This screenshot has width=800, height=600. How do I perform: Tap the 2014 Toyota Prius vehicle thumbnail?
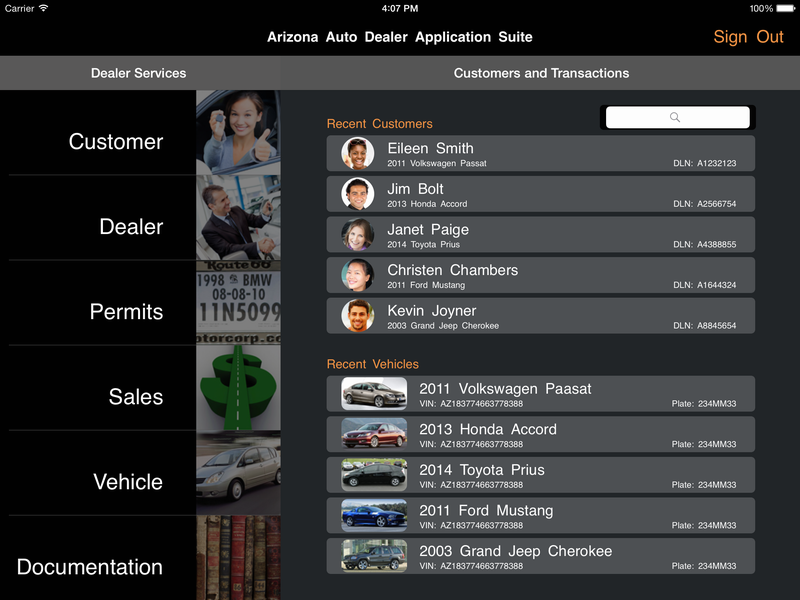point(374,475)
